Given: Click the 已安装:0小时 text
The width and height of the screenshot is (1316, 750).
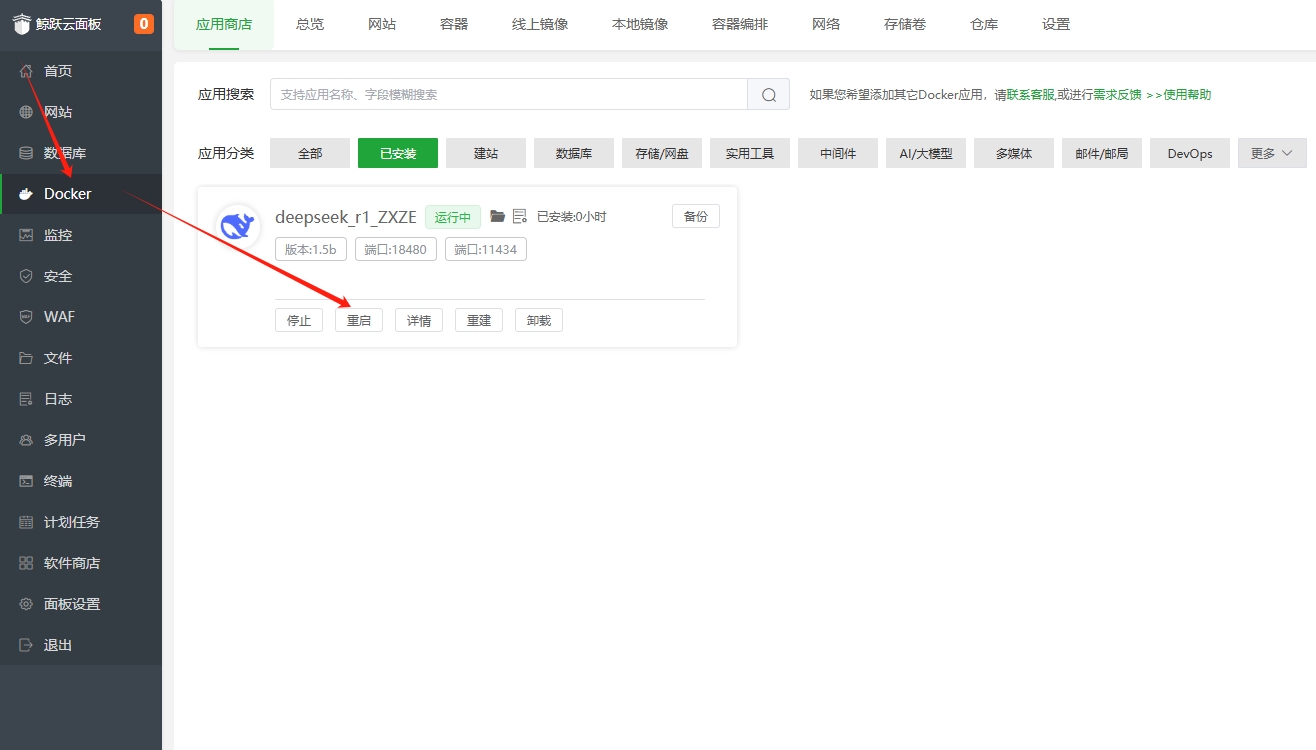Looking at the screenshot, I should (572, 216).
